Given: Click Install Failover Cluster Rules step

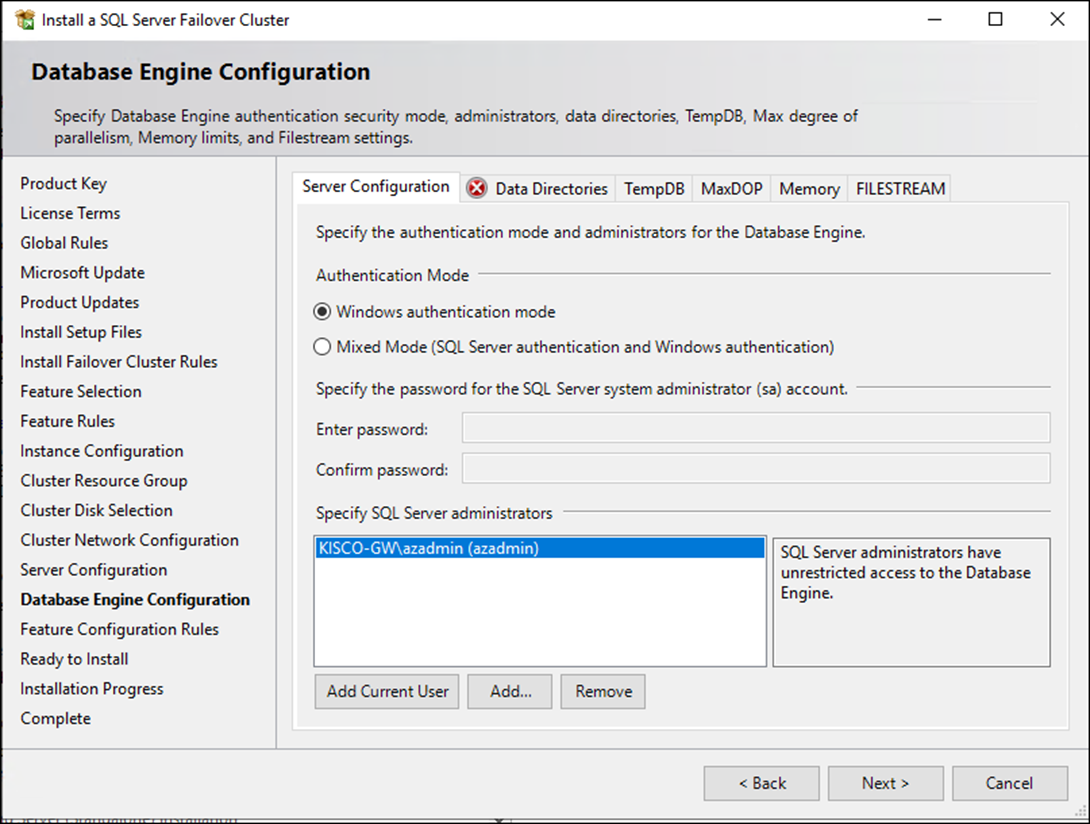Looking at the screenshot, I should pyautogui.click(x=119, y=362).
